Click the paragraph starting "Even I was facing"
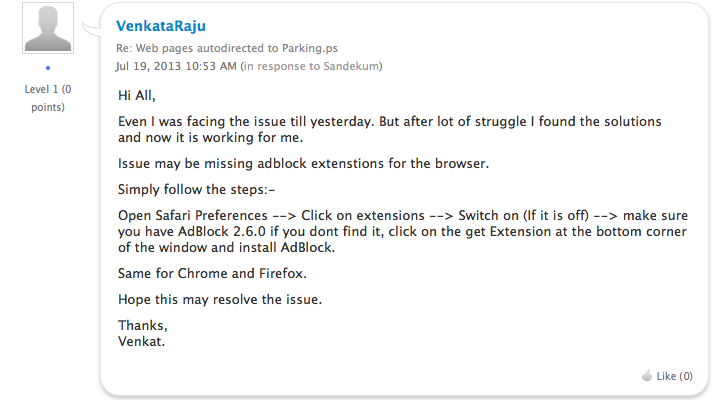The width and height of the screenshot is (719, 400). coord(403,128)
